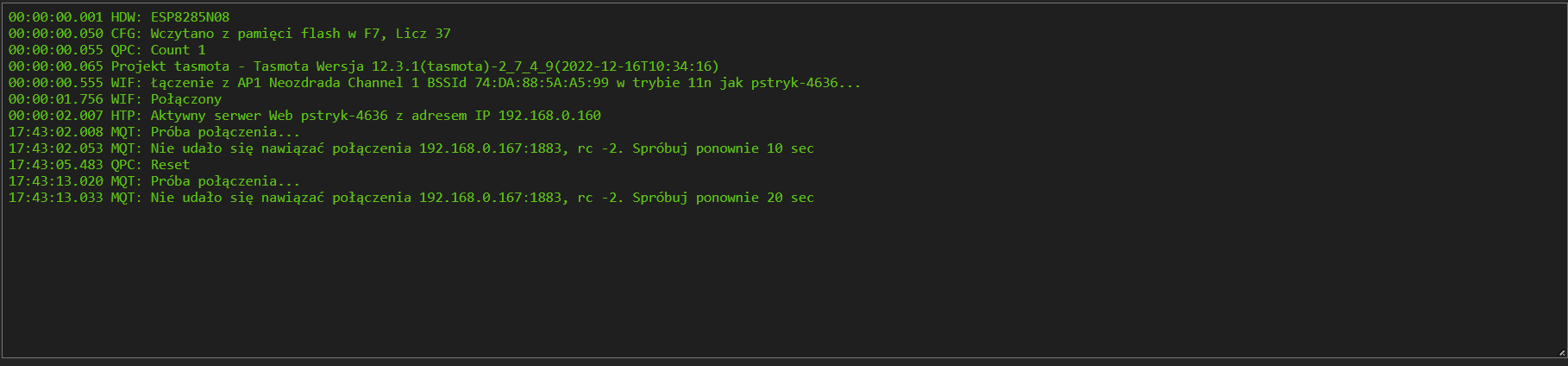Click the build date 2022-12-16T10:34:16 text
Image resolution: width=1568 pixels, height=366 pixels.
click(x=636, y=66)
